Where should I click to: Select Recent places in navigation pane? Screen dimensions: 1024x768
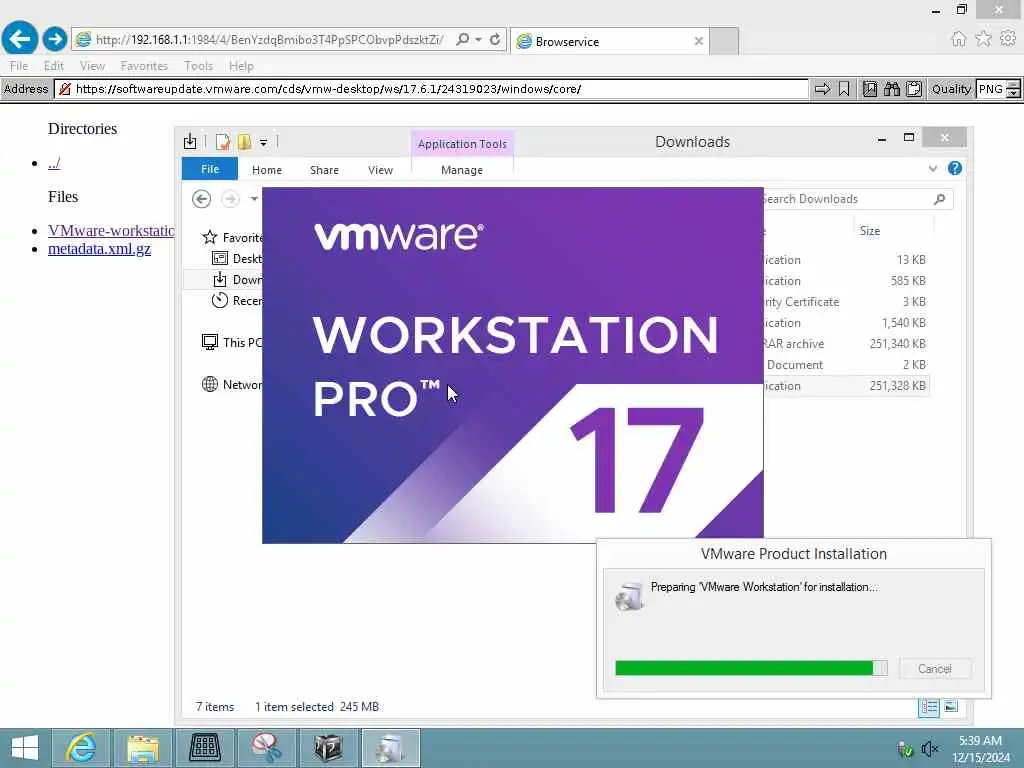237,300
